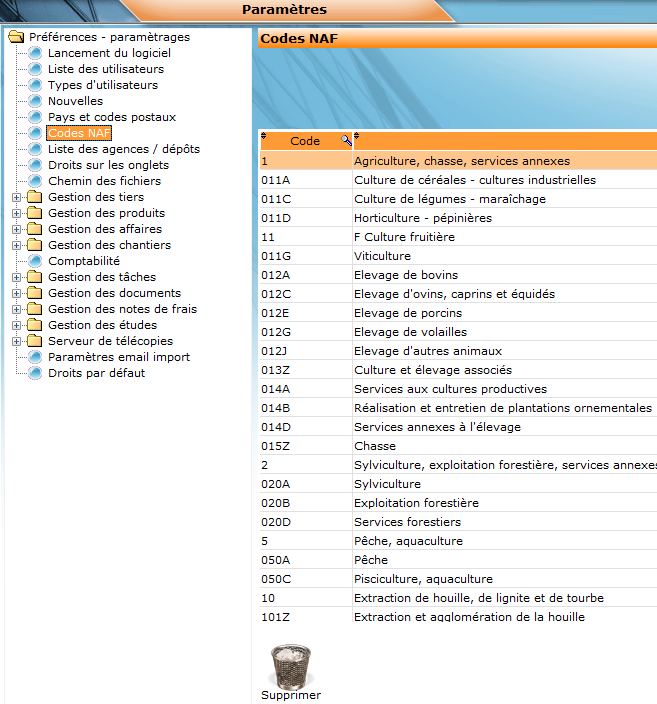Go to Pays et codes postaux
The image size is (657, 704).
[112, 117]
